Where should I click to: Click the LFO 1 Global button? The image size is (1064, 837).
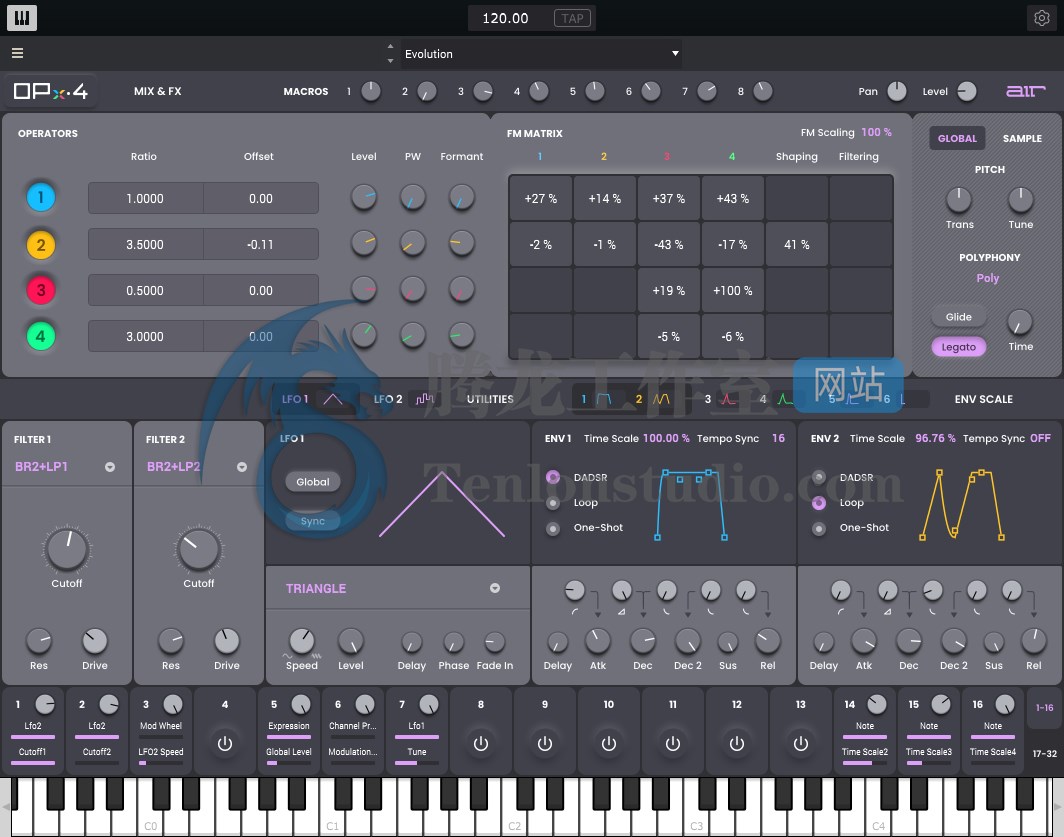(313, 482)
